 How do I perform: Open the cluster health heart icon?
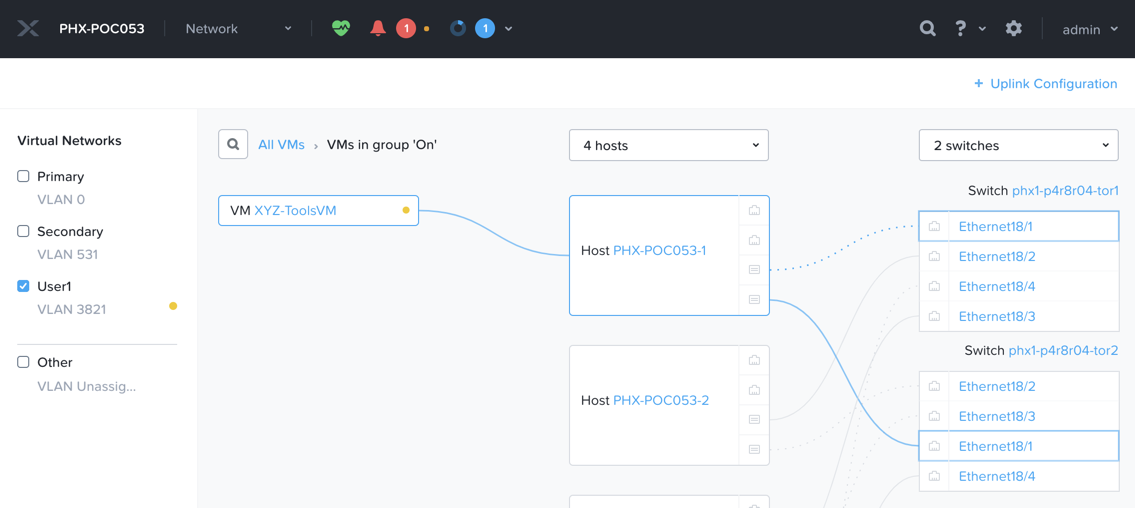point(341,28)
